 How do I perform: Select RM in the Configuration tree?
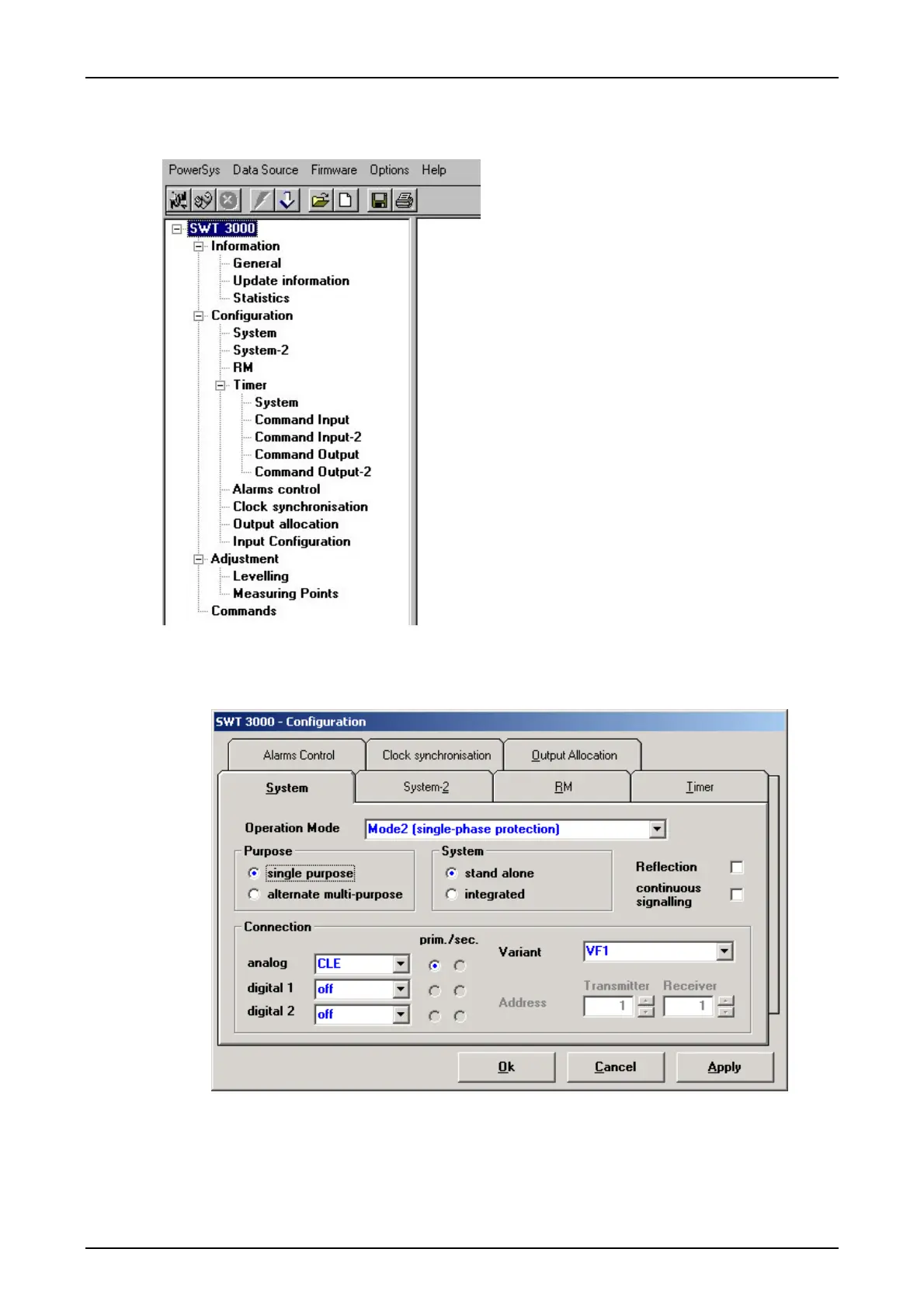pyautogui.click(x=243, y=367)
